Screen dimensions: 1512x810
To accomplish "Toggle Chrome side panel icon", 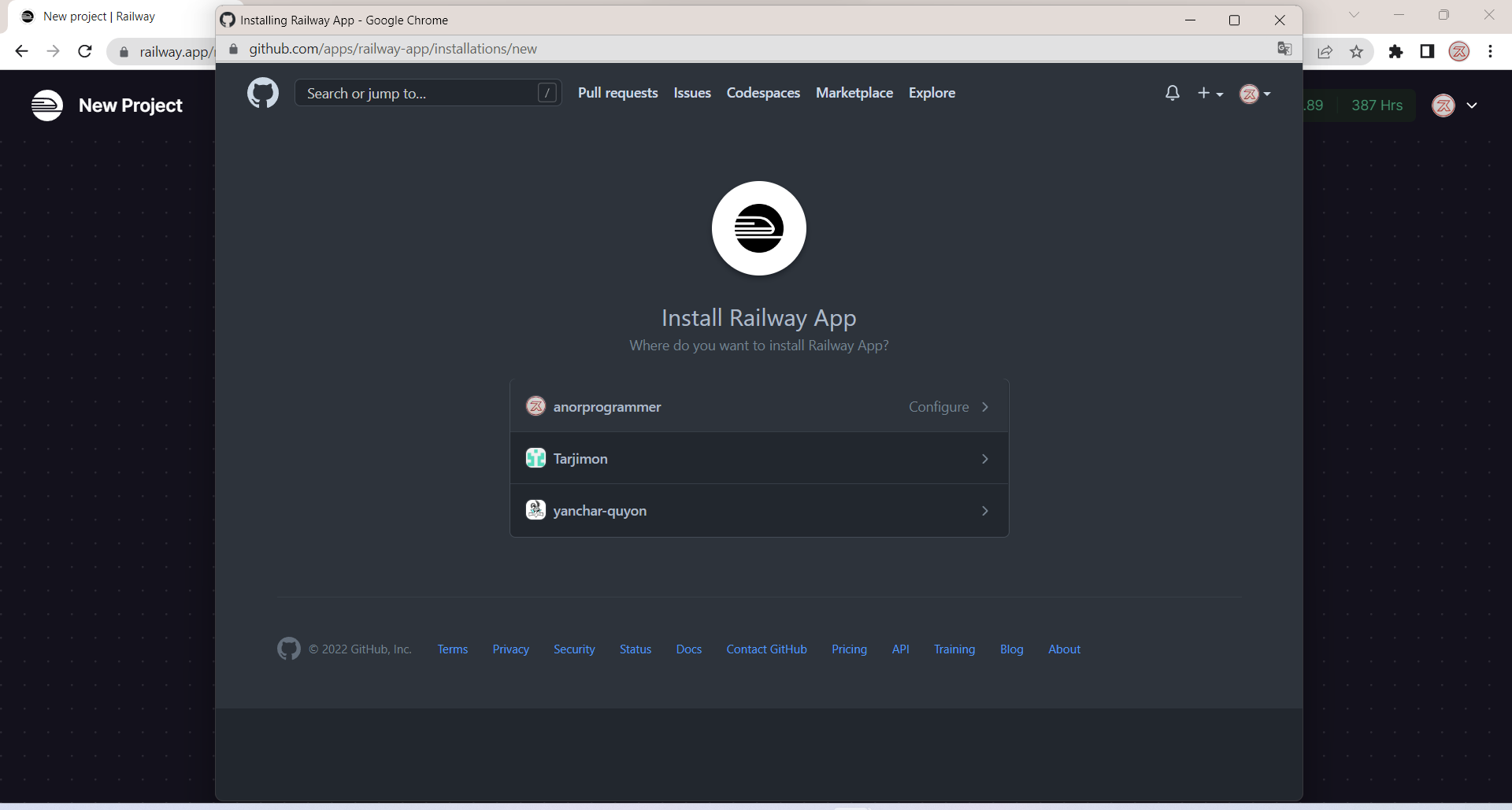I will [x=1427, y=52].
